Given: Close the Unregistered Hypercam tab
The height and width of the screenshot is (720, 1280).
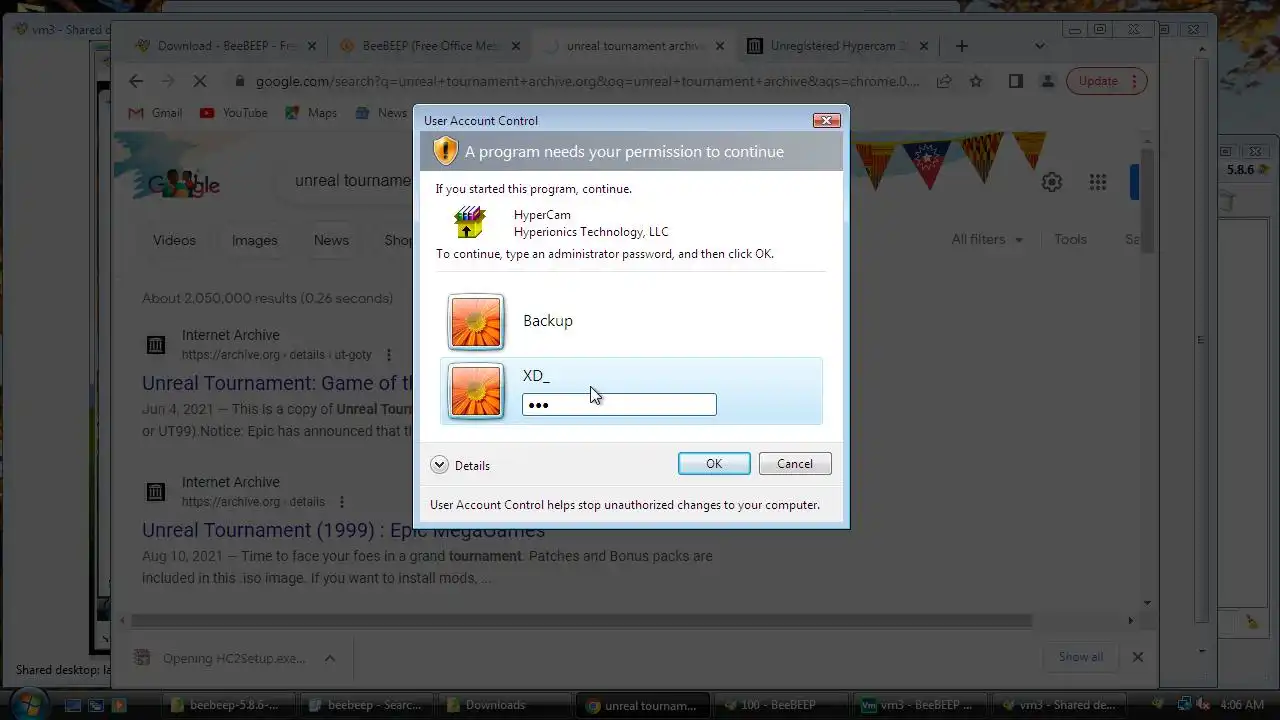Looking at the screenshot, I should (924, 46).
